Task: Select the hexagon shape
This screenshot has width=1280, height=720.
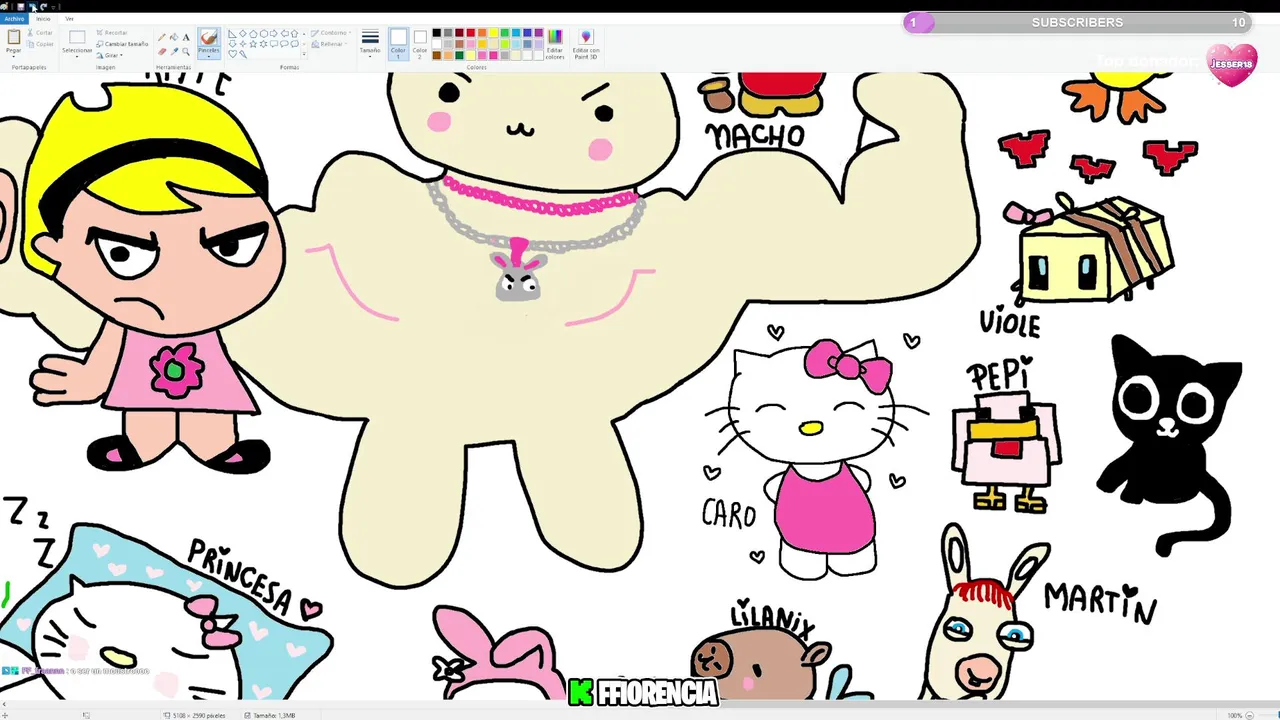Action: point(264,33)
